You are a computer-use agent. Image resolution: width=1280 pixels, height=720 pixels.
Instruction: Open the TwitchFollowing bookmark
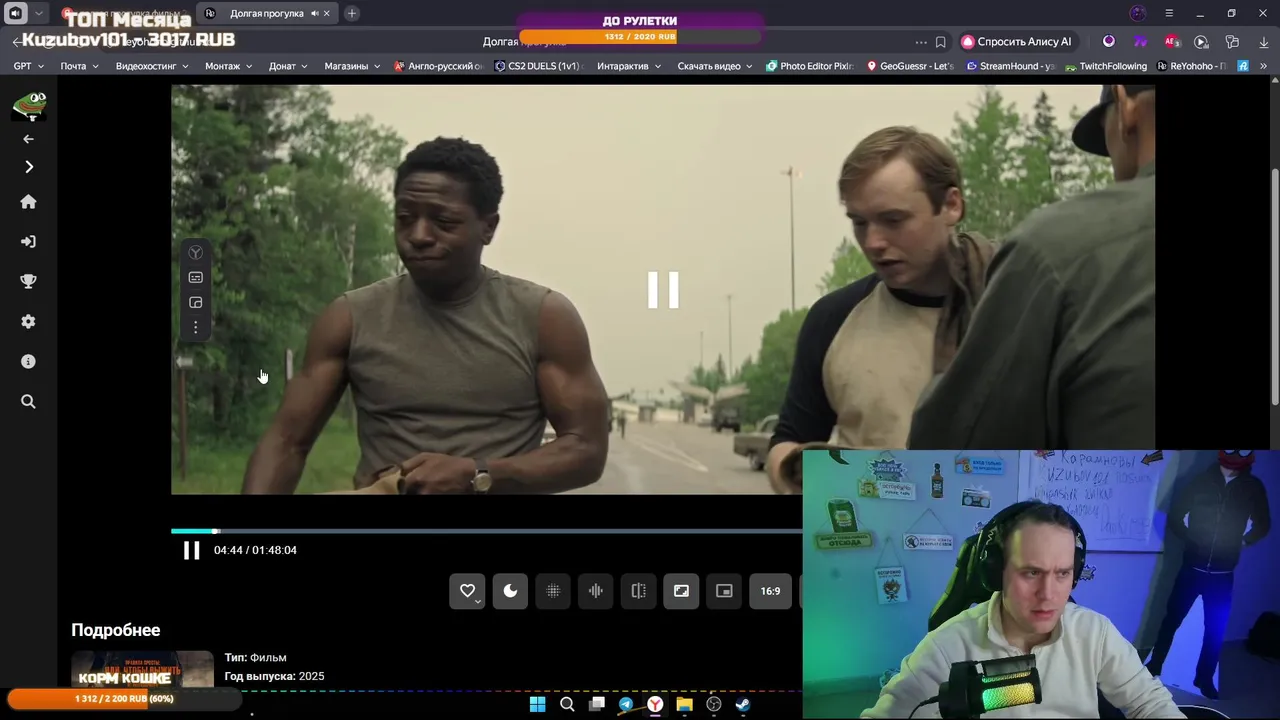point(1106,66)
